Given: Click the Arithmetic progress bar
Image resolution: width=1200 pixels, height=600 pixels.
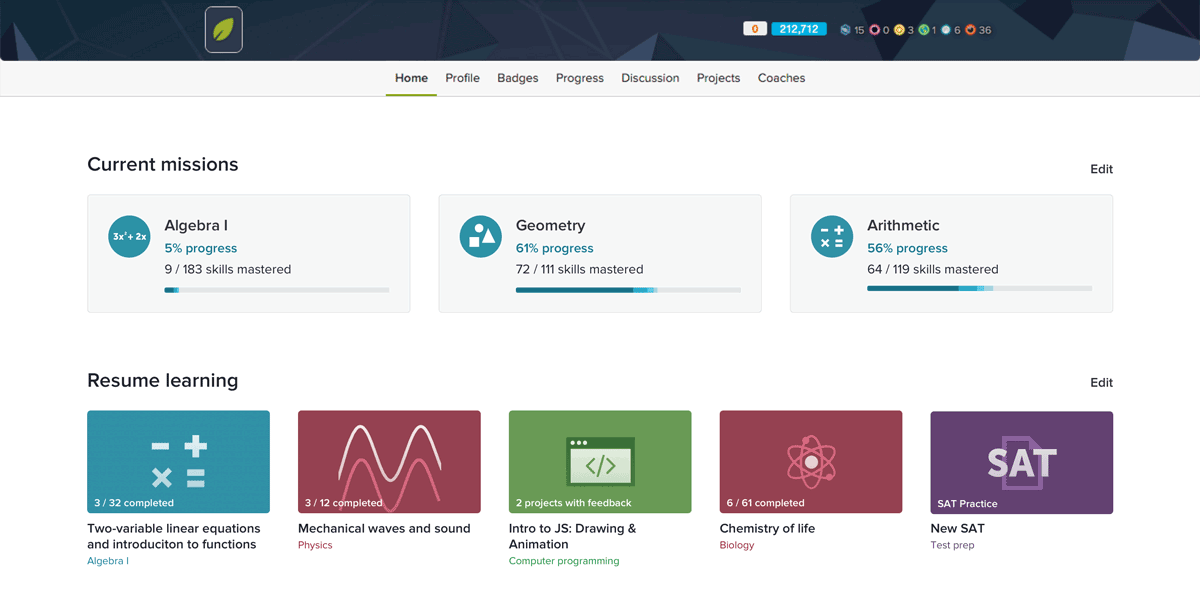Looking at the screenshot, I should [980, 290].
